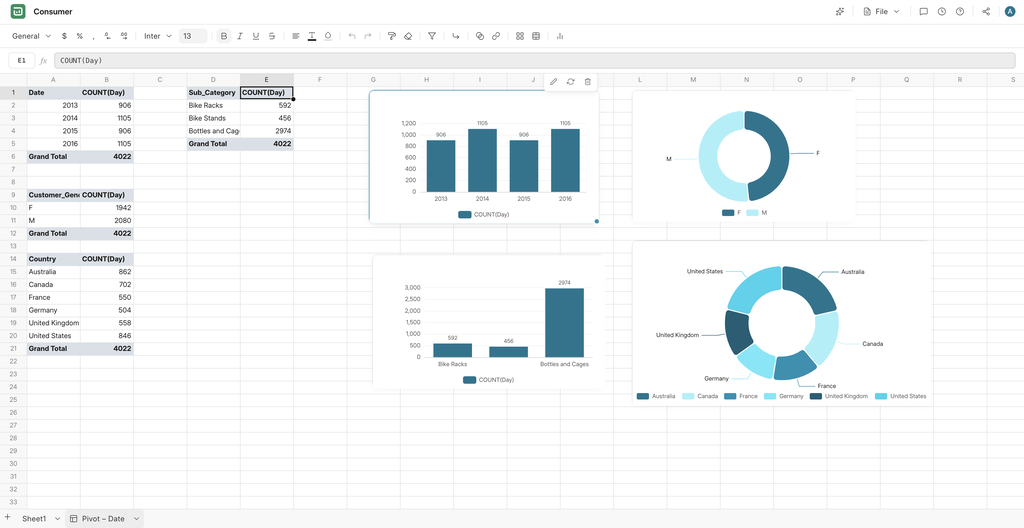Delete the selected chart with trash icon
The width and height of the screenshot is (1024, 528).
pyautogui.click(x=588, y=82)
